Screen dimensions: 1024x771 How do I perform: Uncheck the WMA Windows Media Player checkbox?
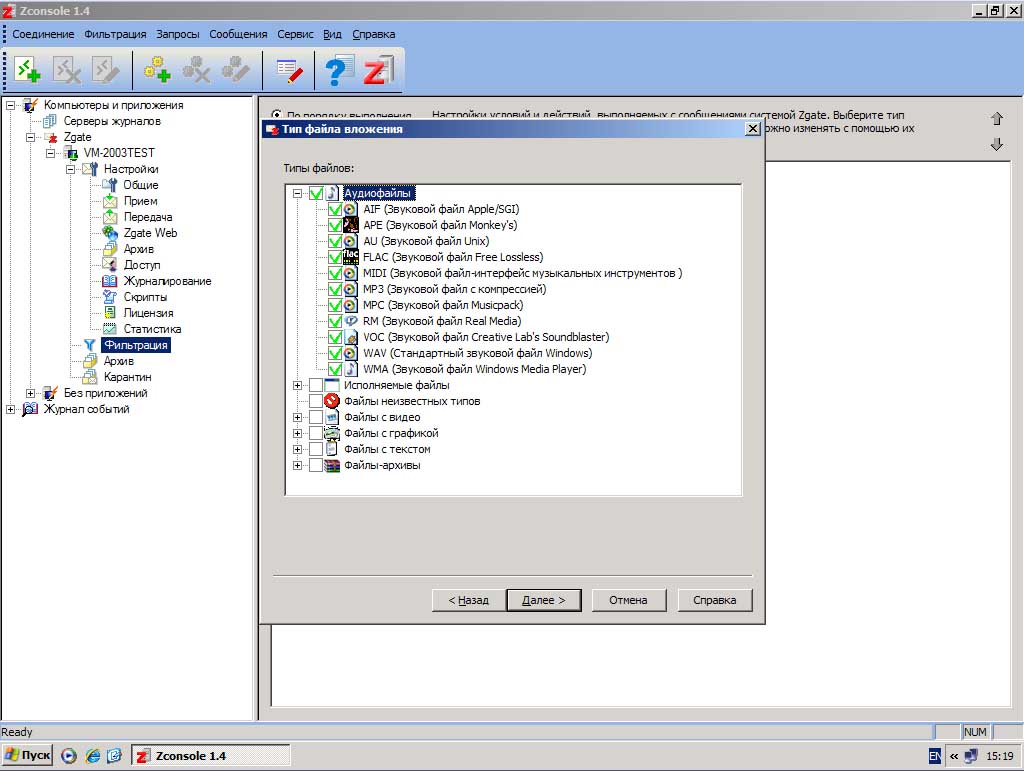pos(335,369)
